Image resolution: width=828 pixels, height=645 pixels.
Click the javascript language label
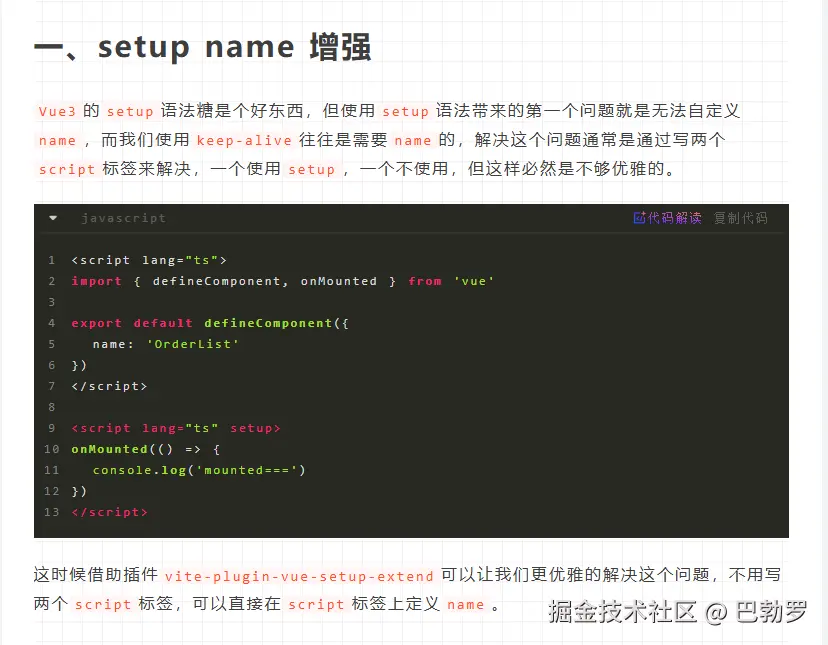pyautogui.click(x=123, y=218)
